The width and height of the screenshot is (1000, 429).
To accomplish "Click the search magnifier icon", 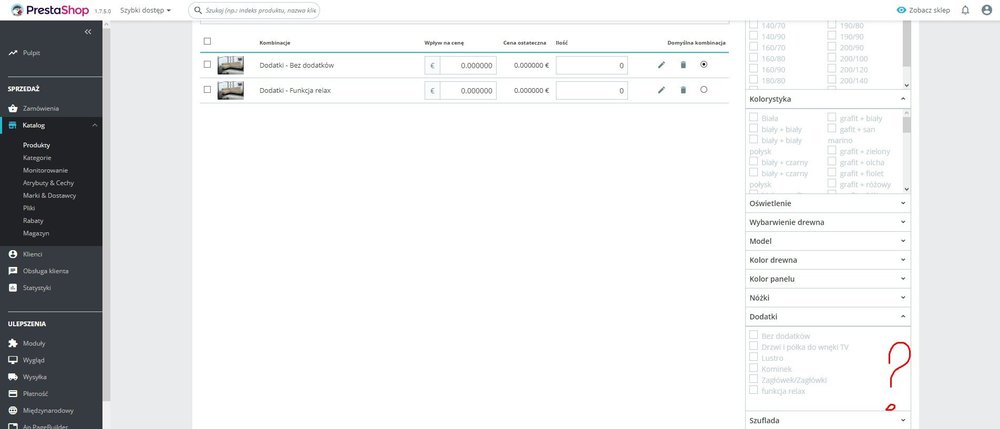I will [x=198, y=10].
